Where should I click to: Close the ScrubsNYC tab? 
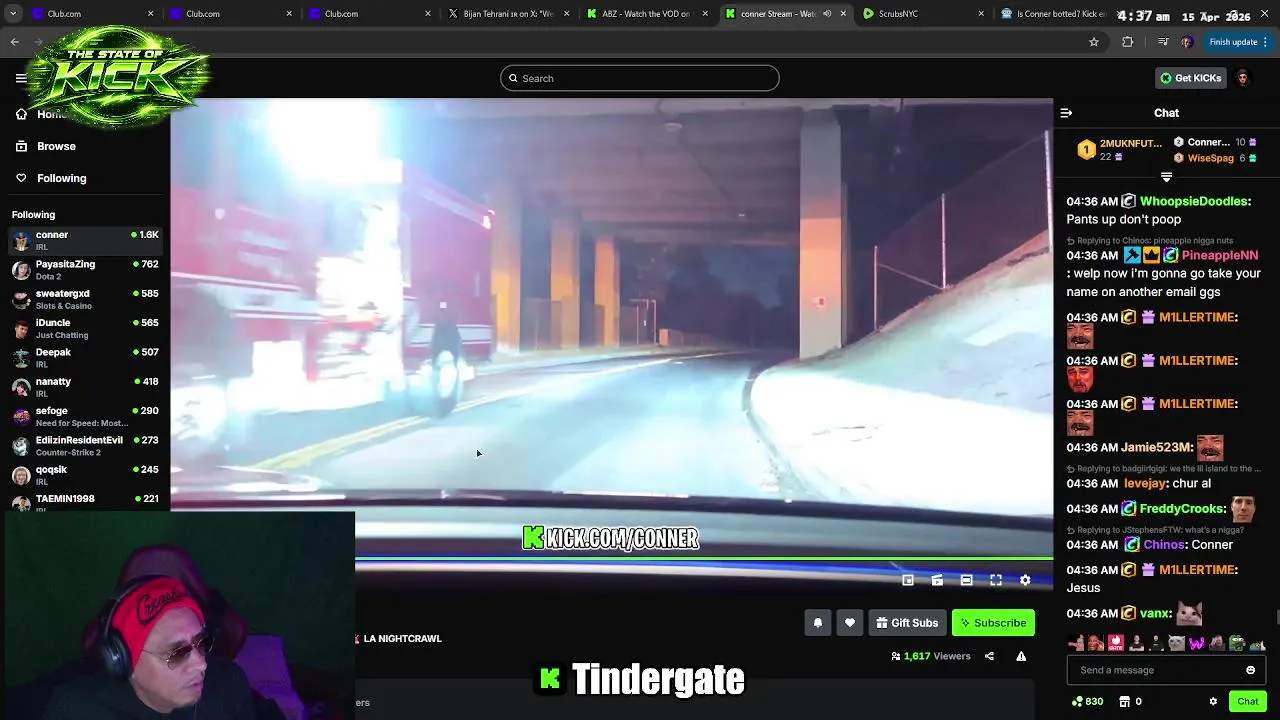[x=980, y=14]
